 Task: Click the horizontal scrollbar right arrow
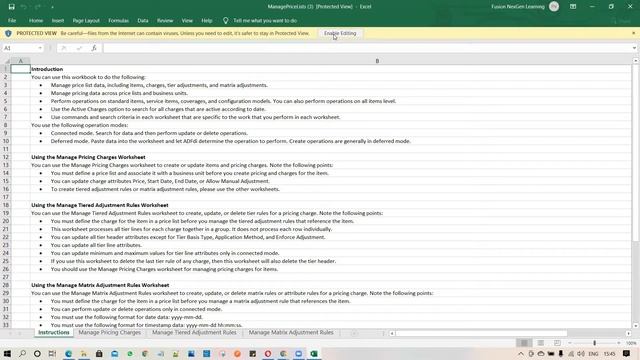pos(629,333)
